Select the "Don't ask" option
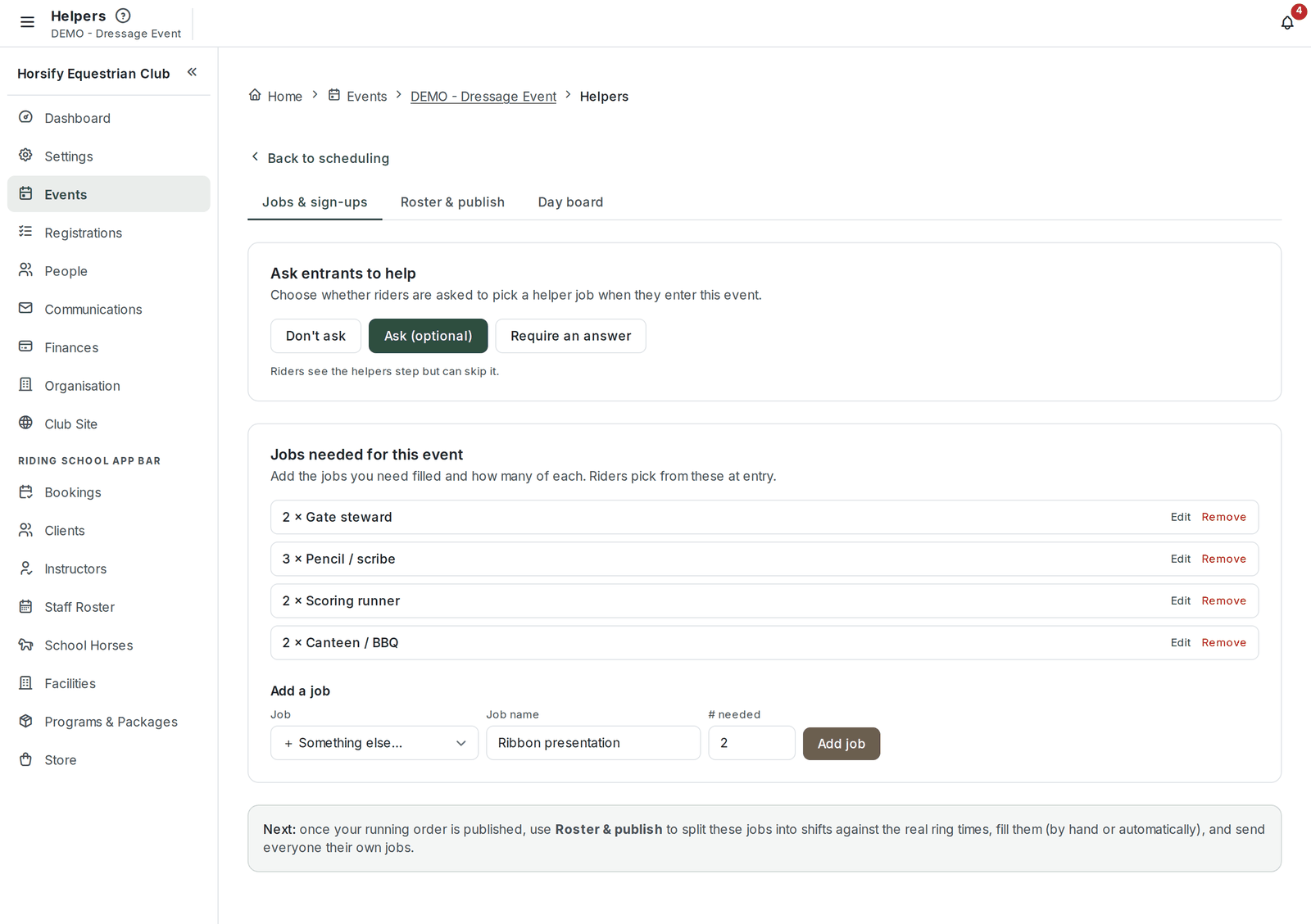The height and width of the screenshot is (924, 1311). point(315,336)
